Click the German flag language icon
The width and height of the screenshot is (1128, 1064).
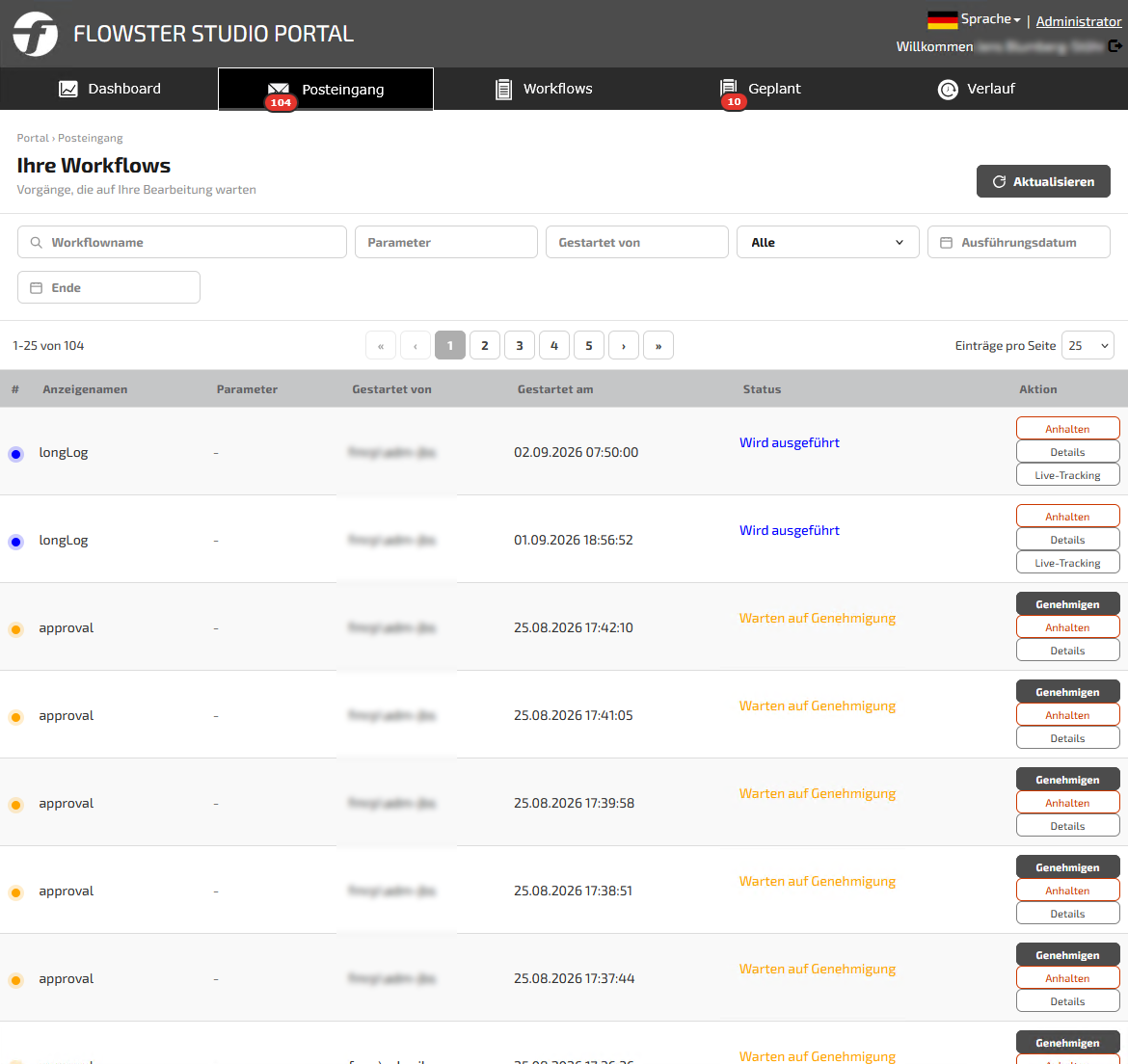[942, 20]
